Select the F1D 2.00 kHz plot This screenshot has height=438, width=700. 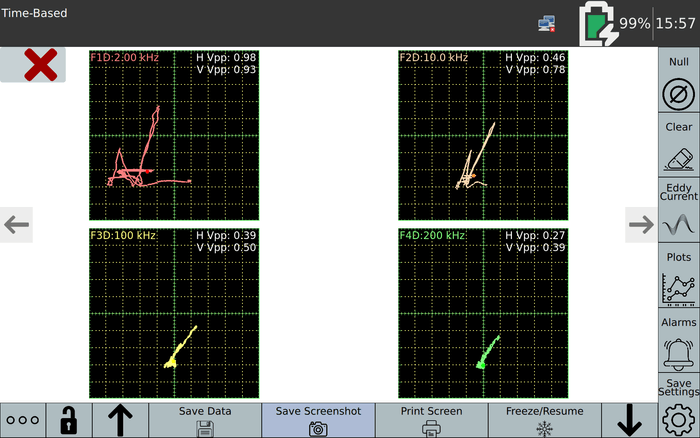174,135
